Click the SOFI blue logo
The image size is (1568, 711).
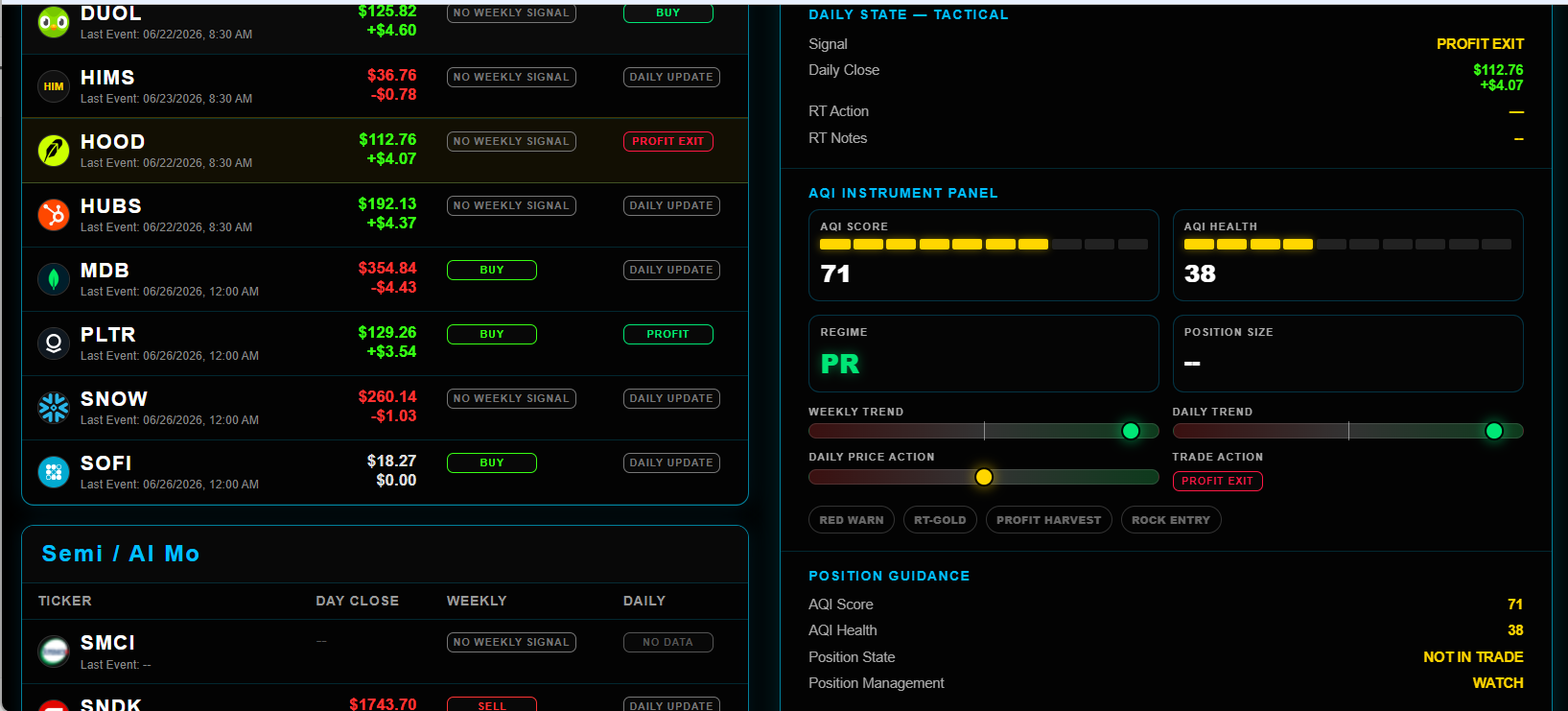[54, 472]
